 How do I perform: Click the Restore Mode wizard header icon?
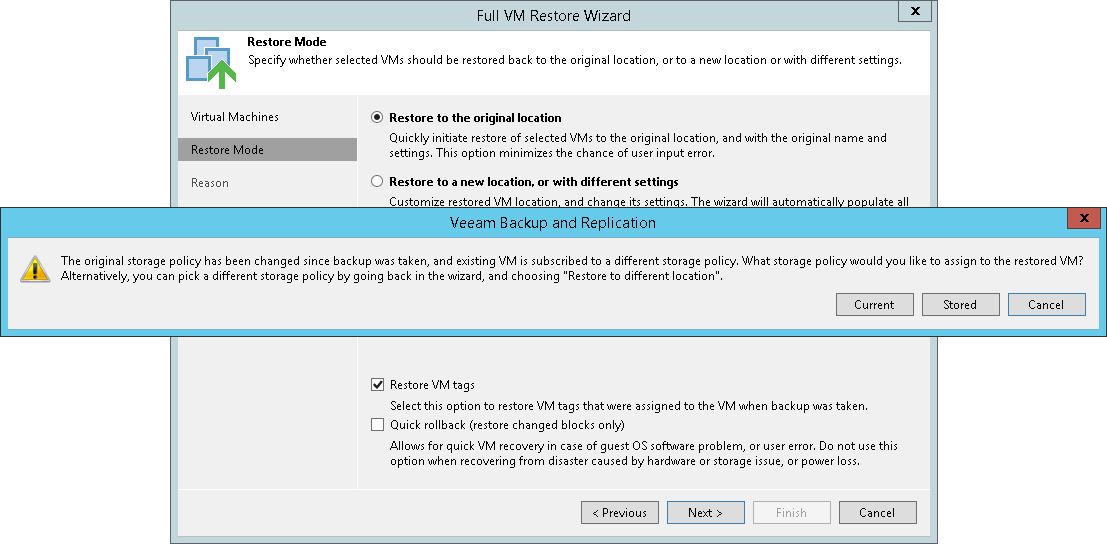pos(211,60)
